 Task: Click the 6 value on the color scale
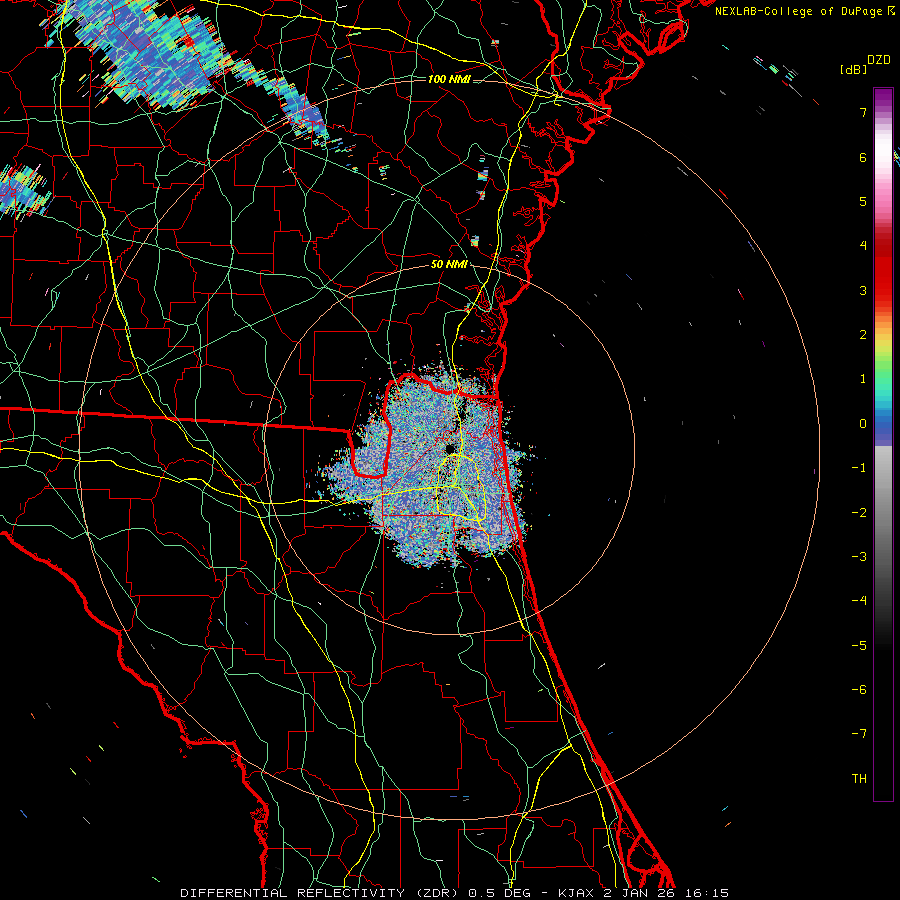[x=863, y=157]
